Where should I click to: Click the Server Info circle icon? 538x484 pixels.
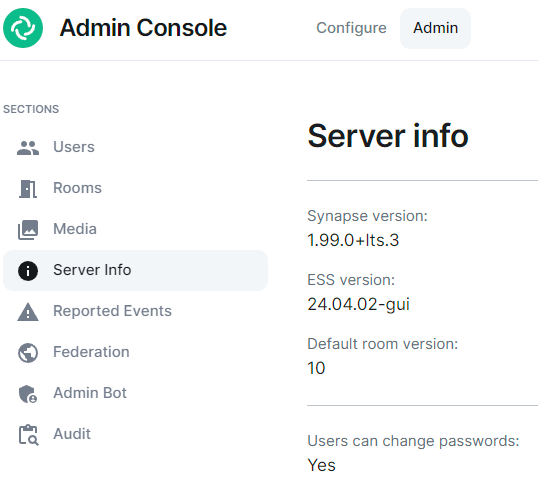[28, 271]
